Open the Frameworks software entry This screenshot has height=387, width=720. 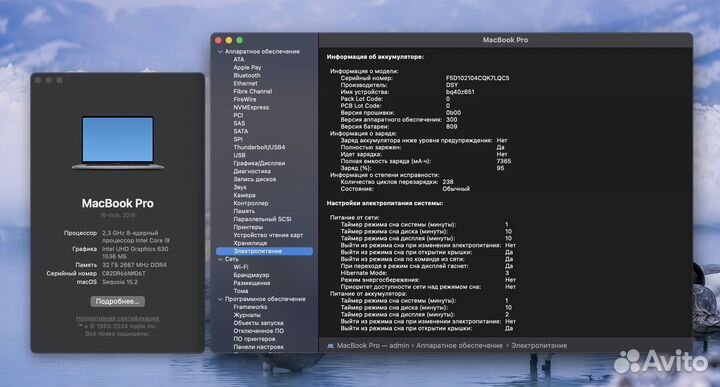pyautogui.click(x=250, y=307)
